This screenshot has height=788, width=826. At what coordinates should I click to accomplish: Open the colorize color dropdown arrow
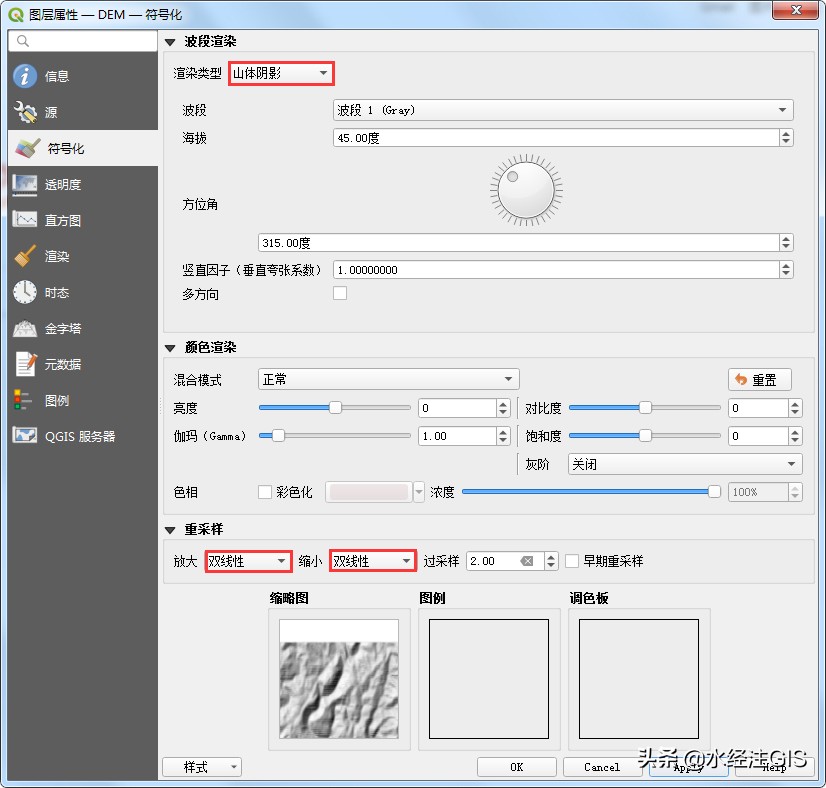[419, 492]
